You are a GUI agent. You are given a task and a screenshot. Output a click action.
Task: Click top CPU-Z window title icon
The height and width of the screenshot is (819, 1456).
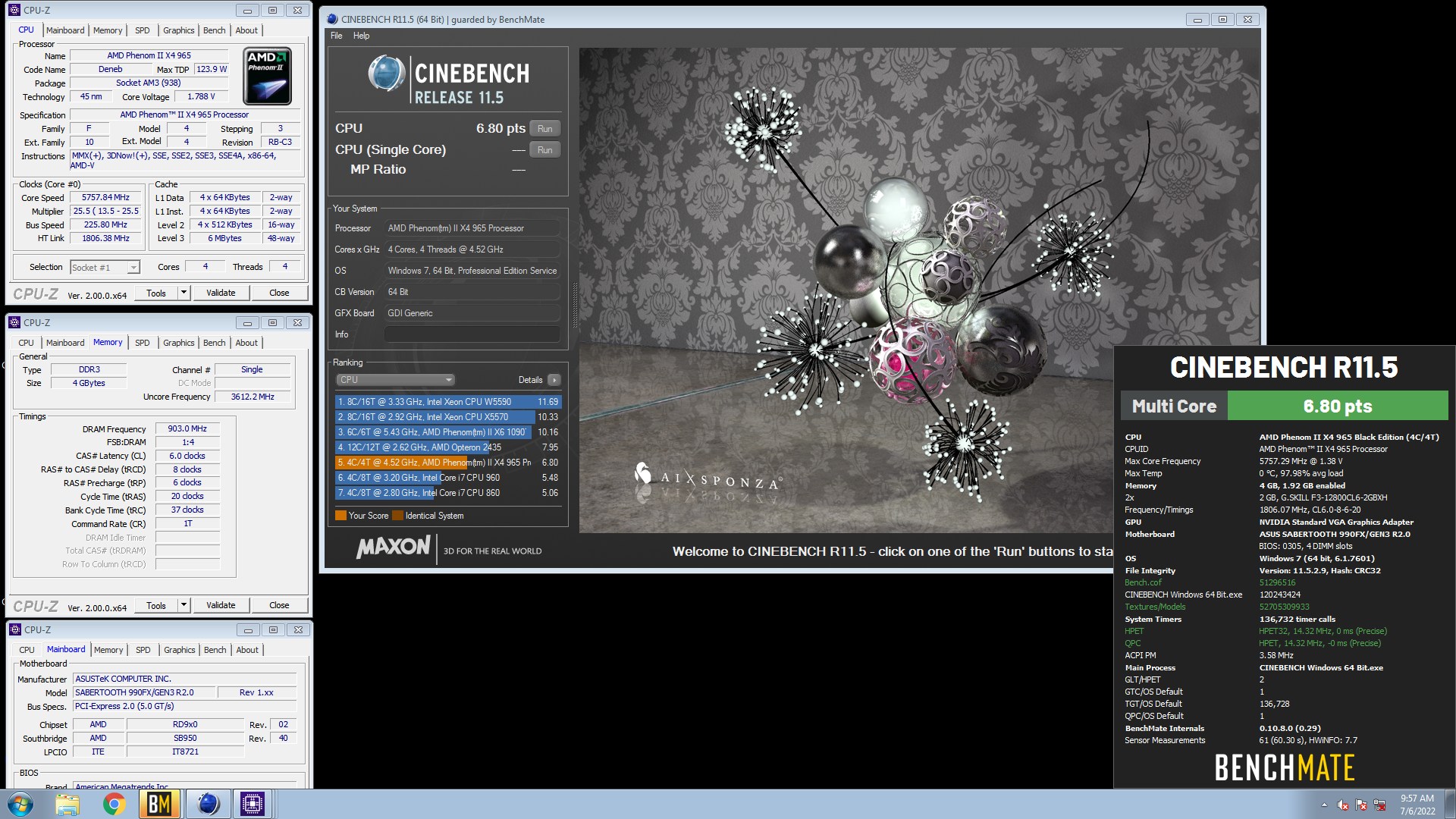14,10
